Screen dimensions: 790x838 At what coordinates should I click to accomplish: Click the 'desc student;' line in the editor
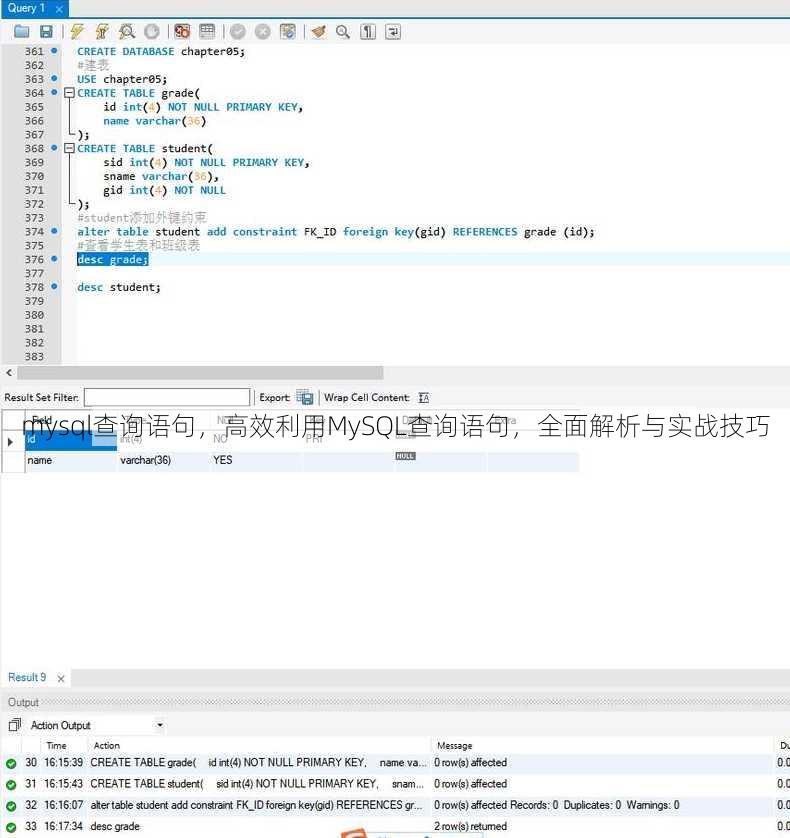[119, 288]
